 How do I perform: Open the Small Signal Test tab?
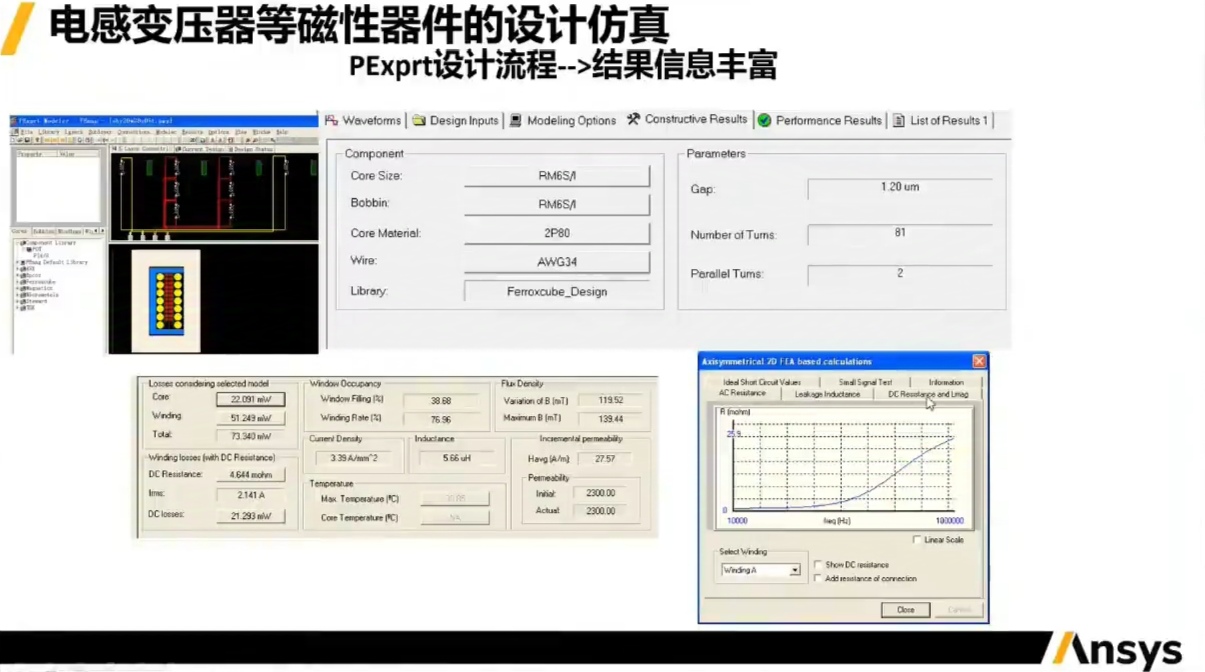[865, 382]
